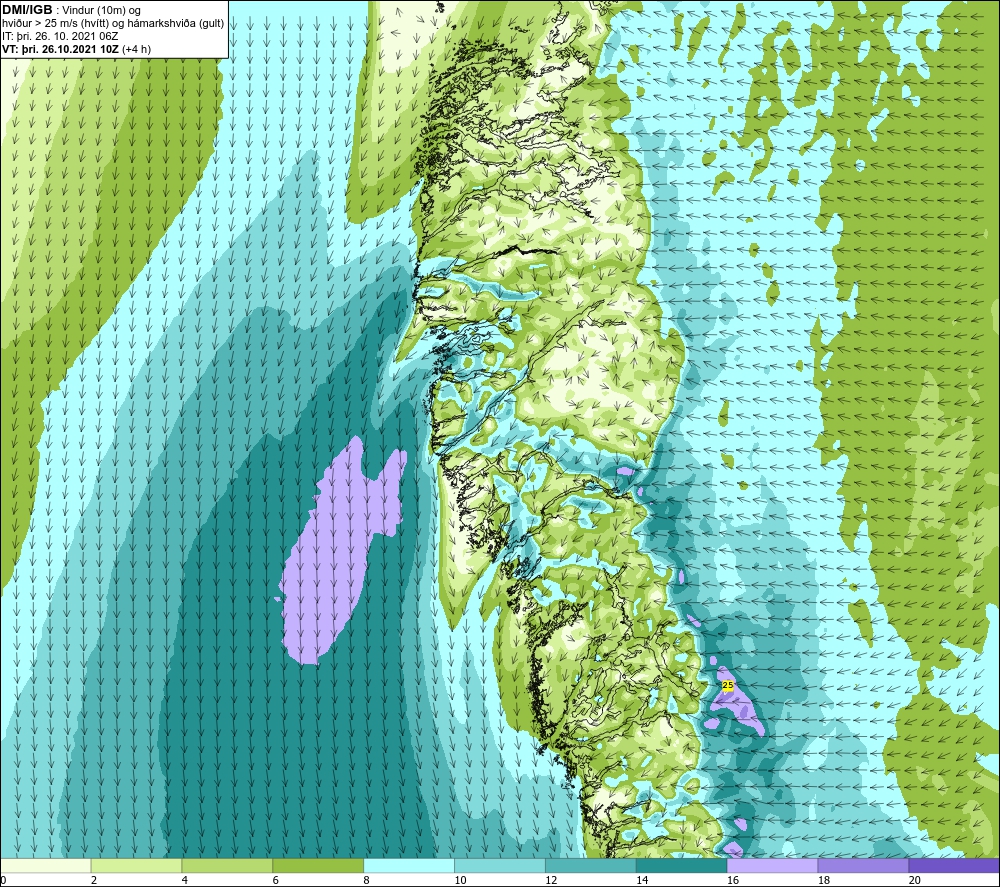Select the above-20 m/s dark violet legend swatch
The width and height of the screenshot is (1000, 887).
click(x=953, y=865)
